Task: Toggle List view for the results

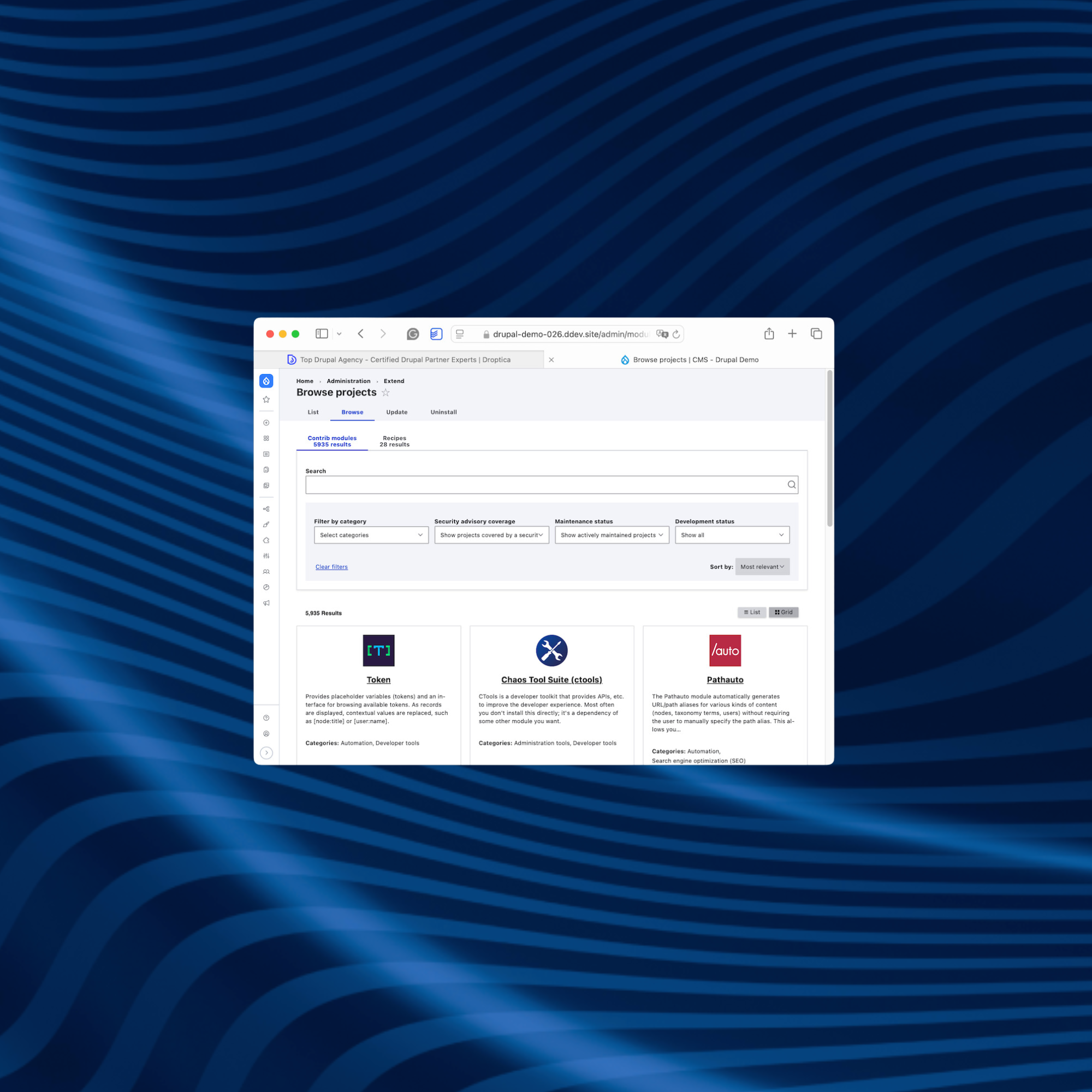Action: click(752, 612)
